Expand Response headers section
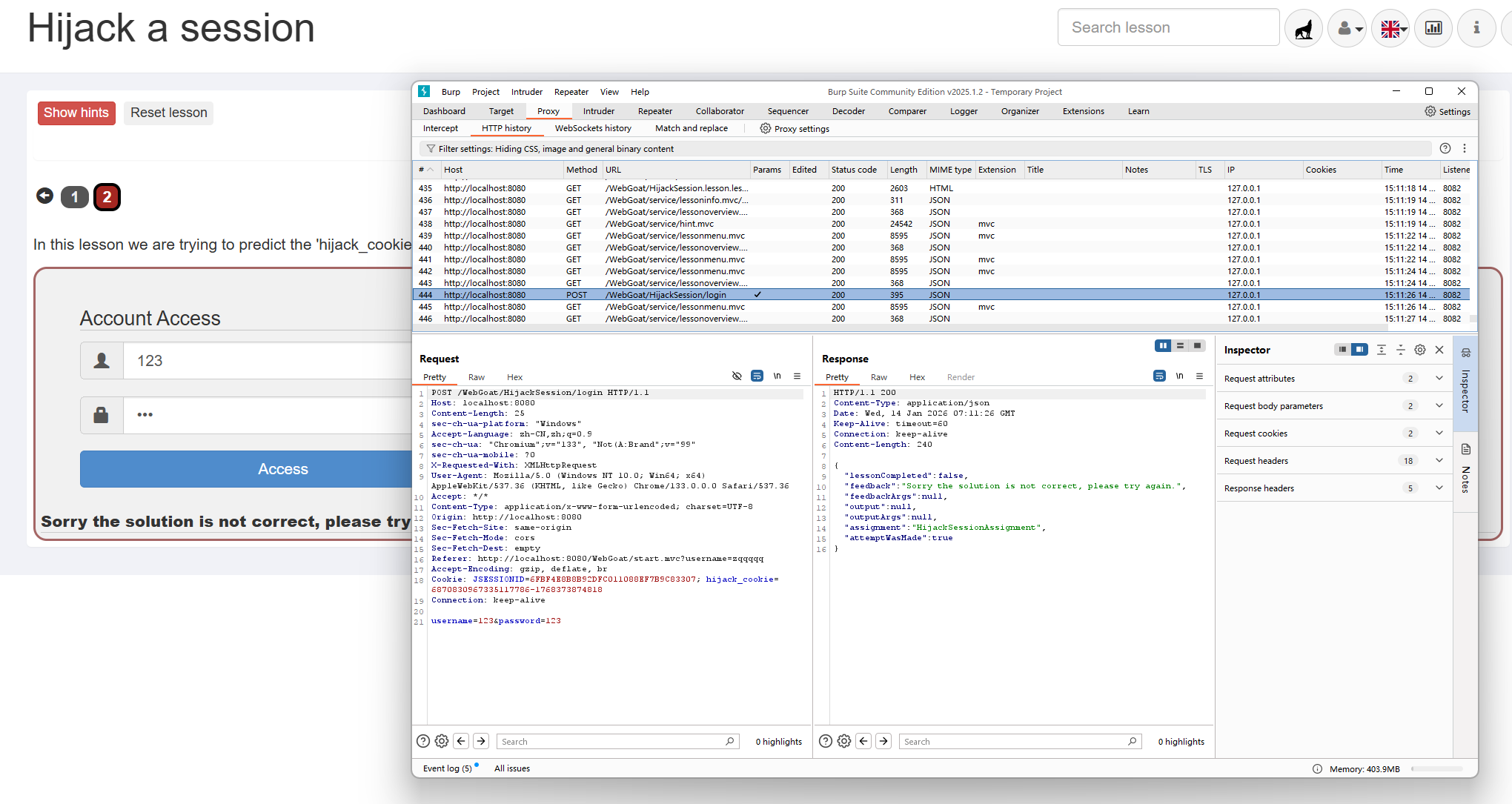Screen dimensions: 1512x804 [x=1439, y=488]
